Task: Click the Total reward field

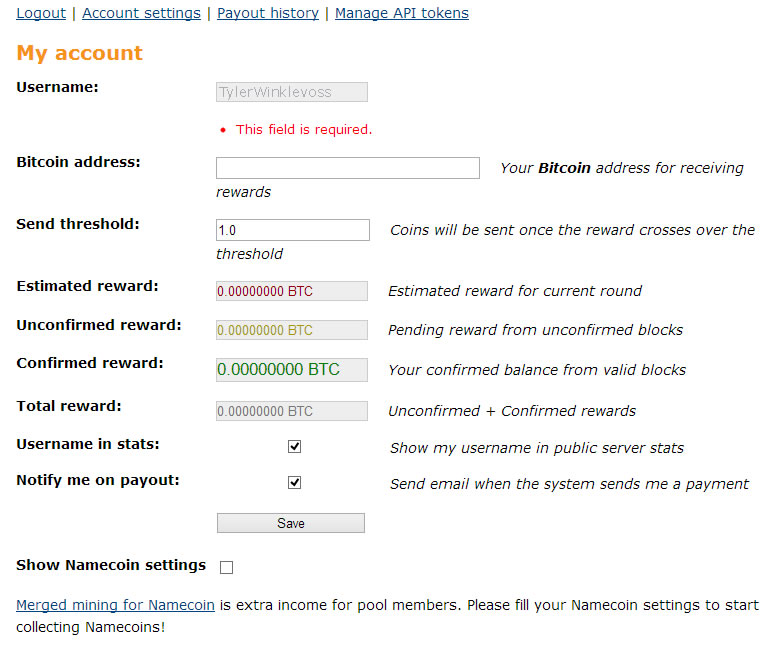Action: coord(292,410)
